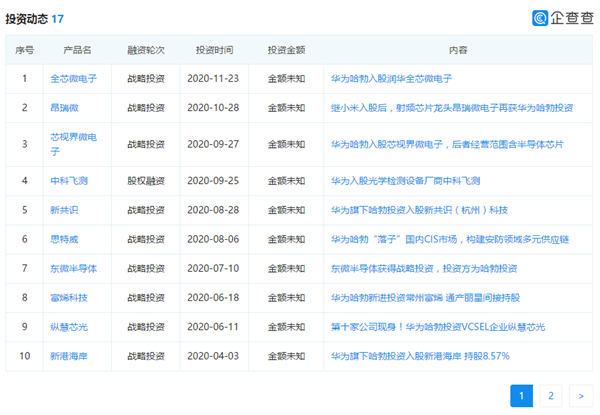Viewport: 600px width, 415px height.
Task: Open product link 新港海岸
Action: pos(69,356)
